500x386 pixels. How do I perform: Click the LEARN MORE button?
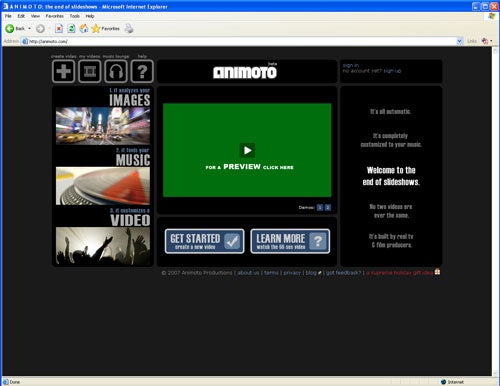tap(290, 241)
